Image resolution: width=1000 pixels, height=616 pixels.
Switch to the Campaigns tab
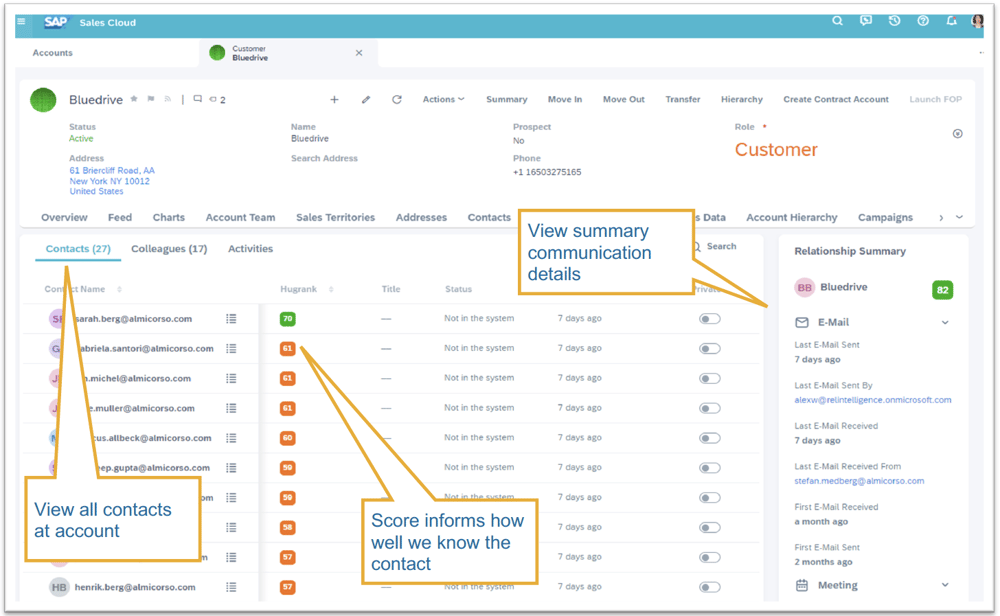[885, 217]
